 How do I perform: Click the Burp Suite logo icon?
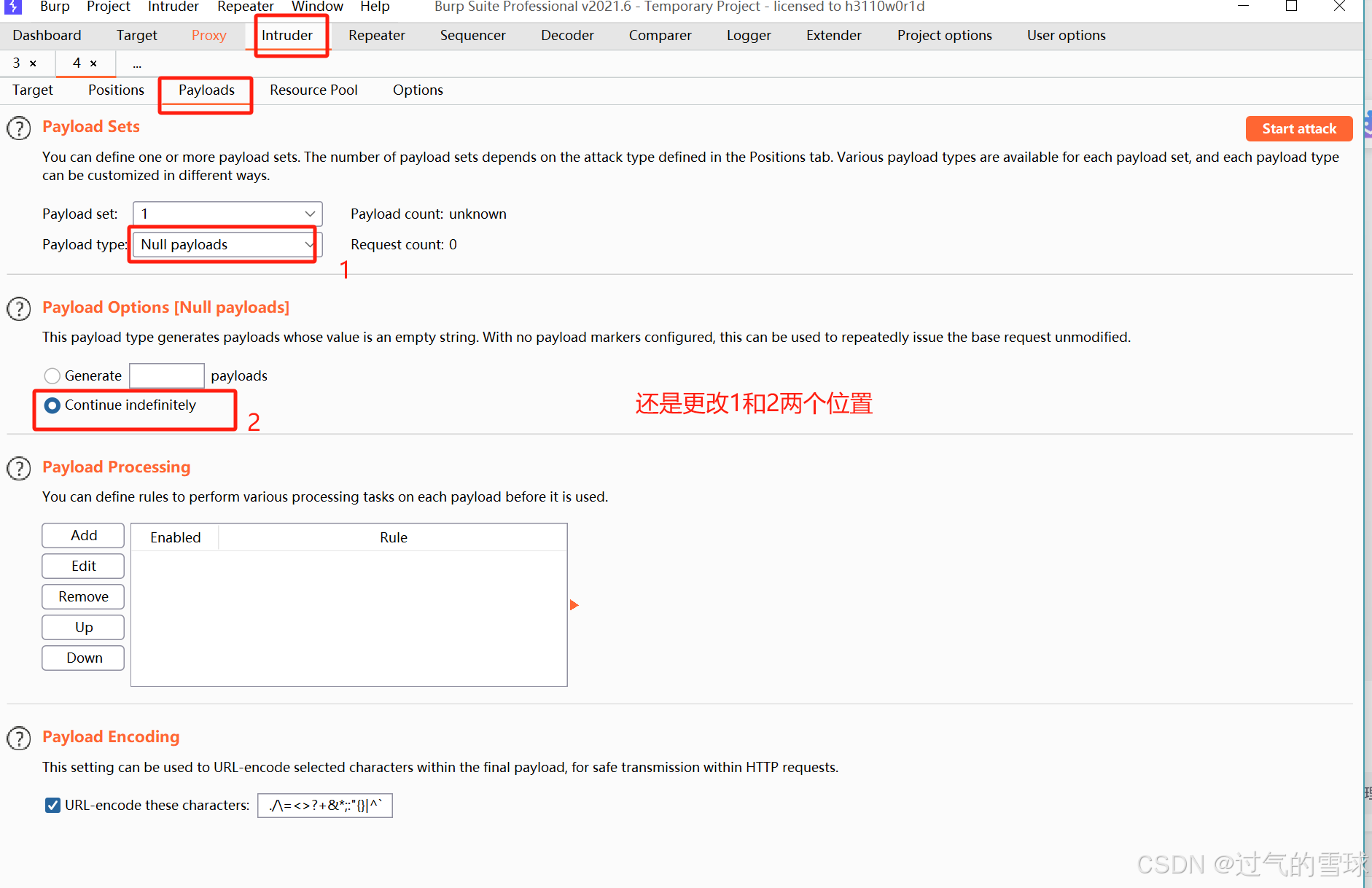point(12,7)
